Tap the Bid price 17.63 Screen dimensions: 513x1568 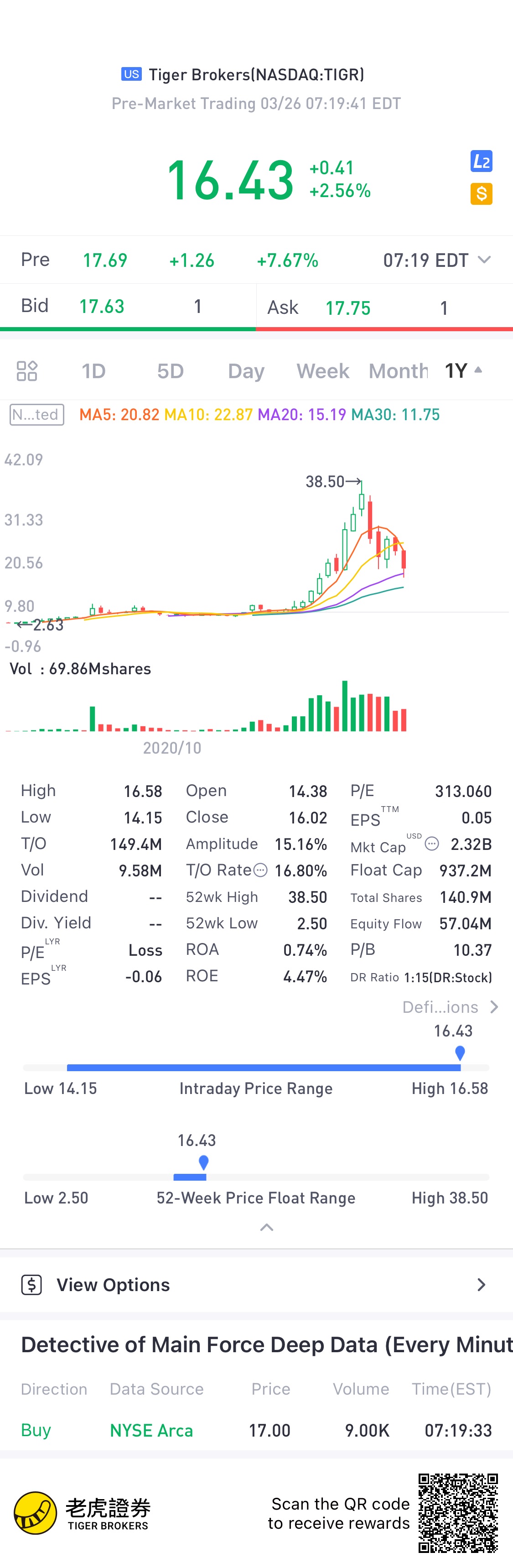(102, 306)
